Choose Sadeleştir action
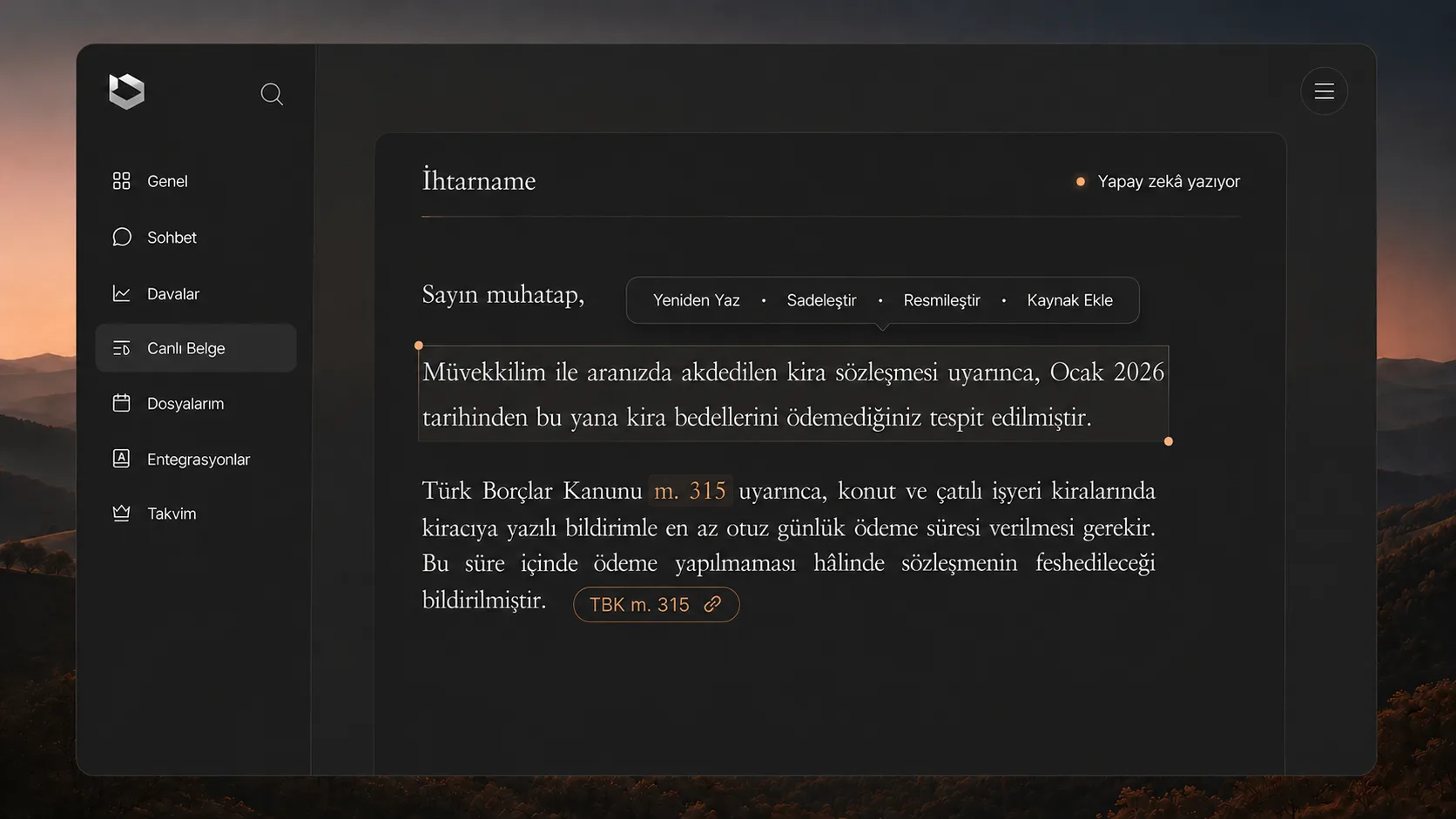This screenshot has height=819, width=1456. (821, 300)
